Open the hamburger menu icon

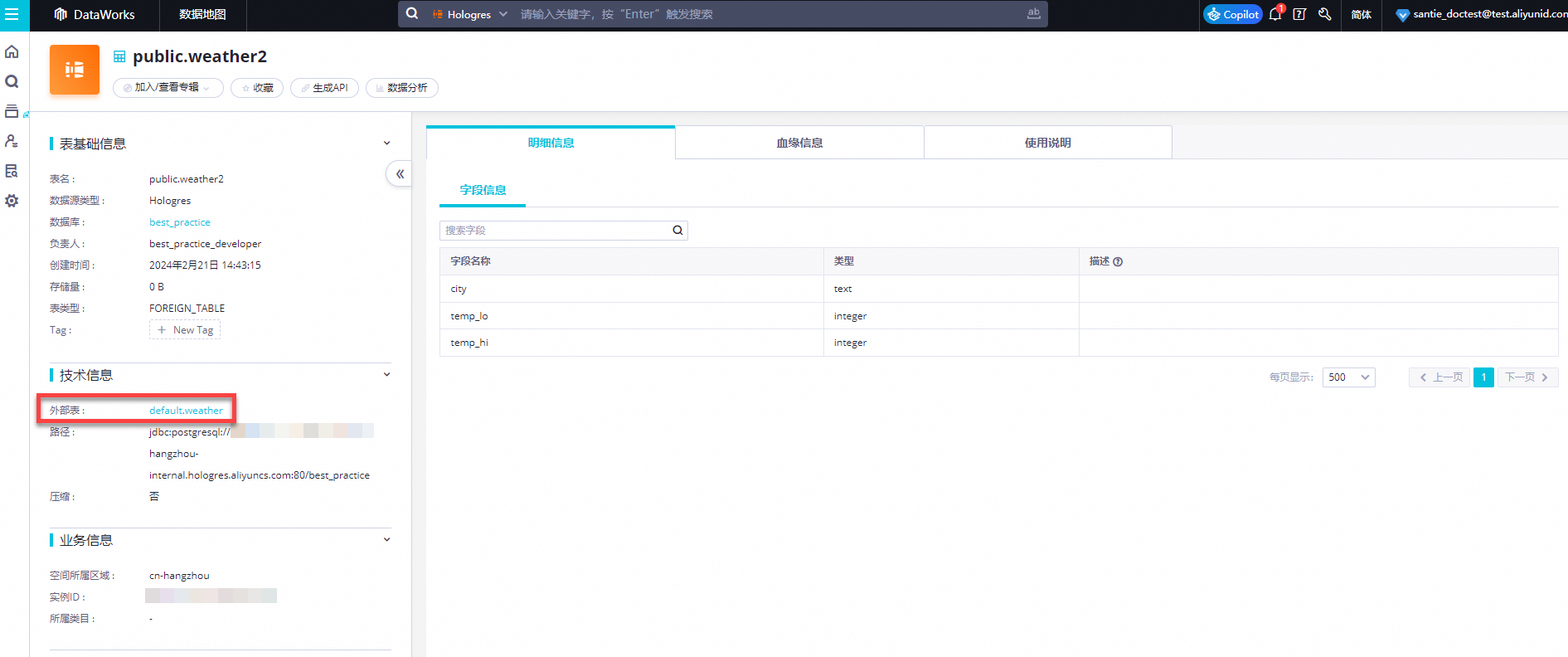(x=12, y=14)
